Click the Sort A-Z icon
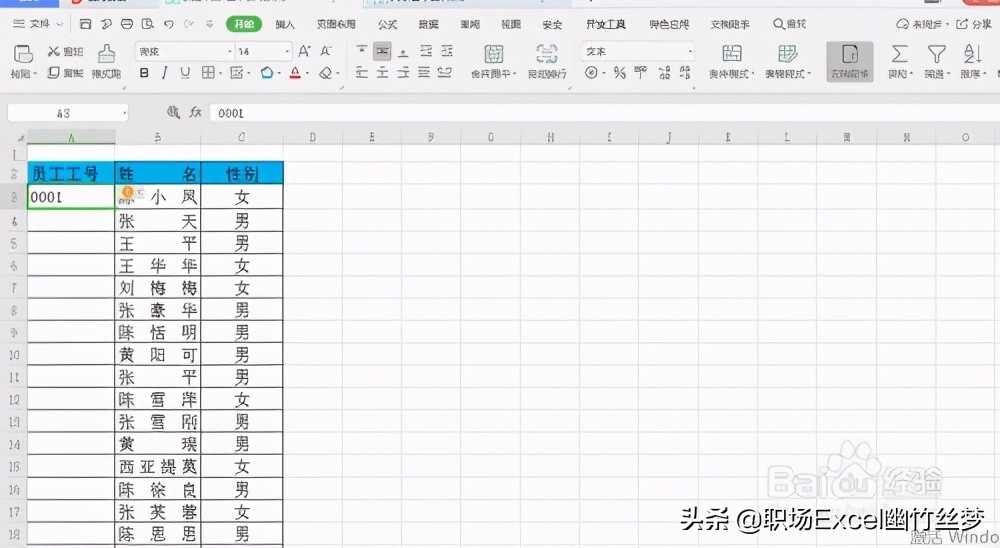 (972, 54)
